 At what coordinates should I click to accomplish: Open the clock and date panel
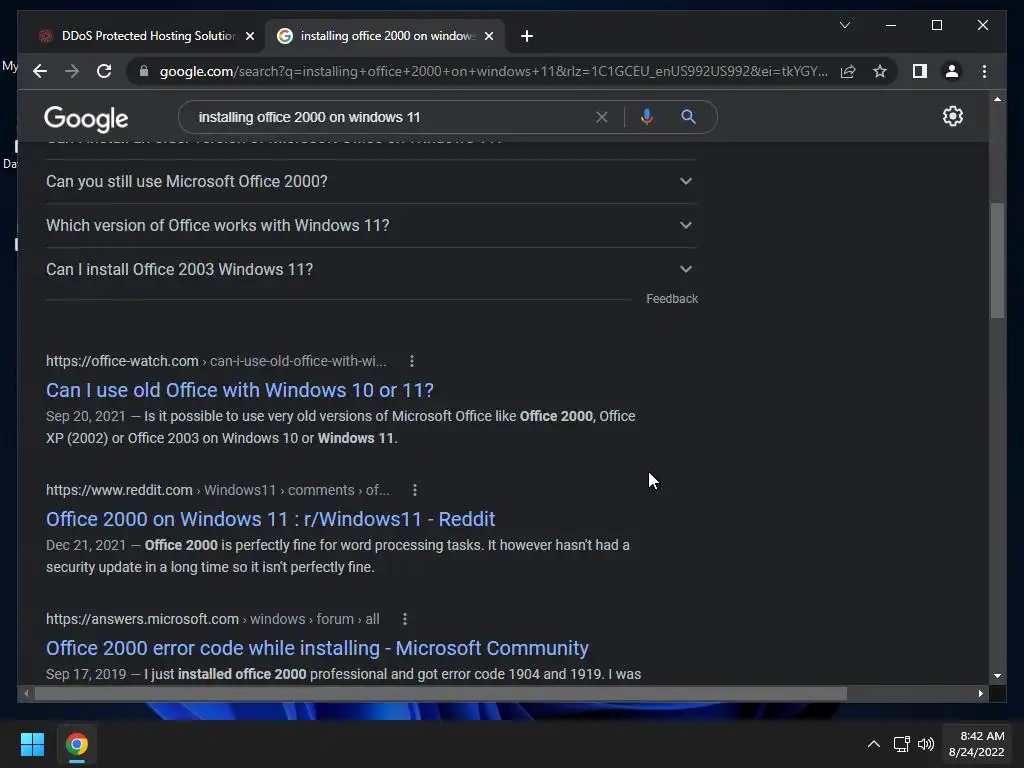[976, 744]
